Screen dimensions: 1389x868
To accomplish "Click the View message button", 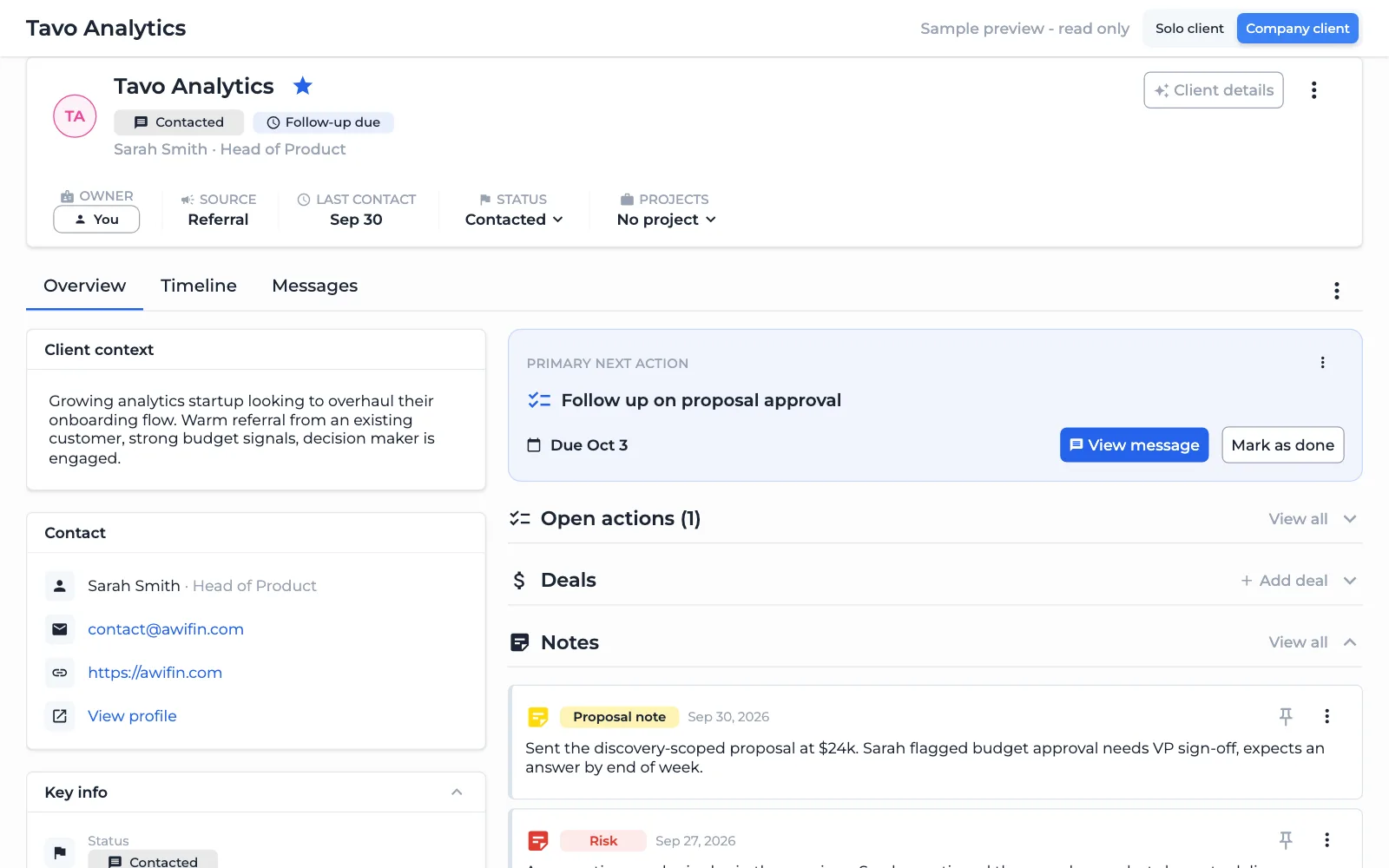I will (1134, 445).
